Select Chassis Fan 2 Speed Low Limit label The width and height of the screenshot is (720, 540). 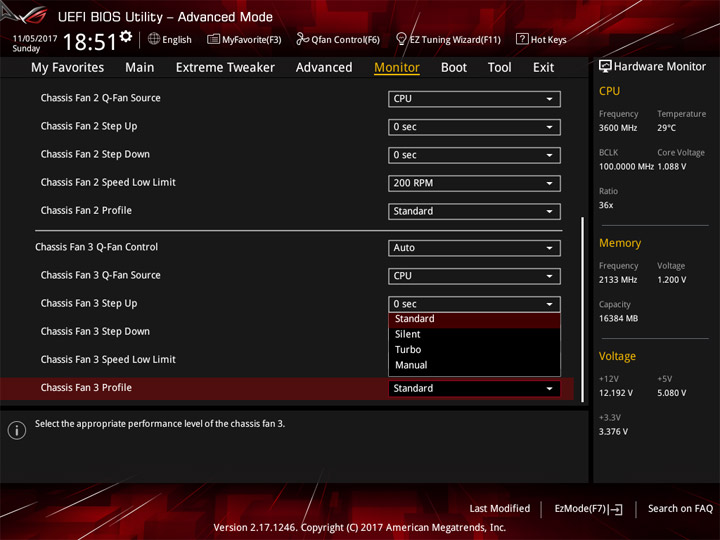[x=108, y=182]
